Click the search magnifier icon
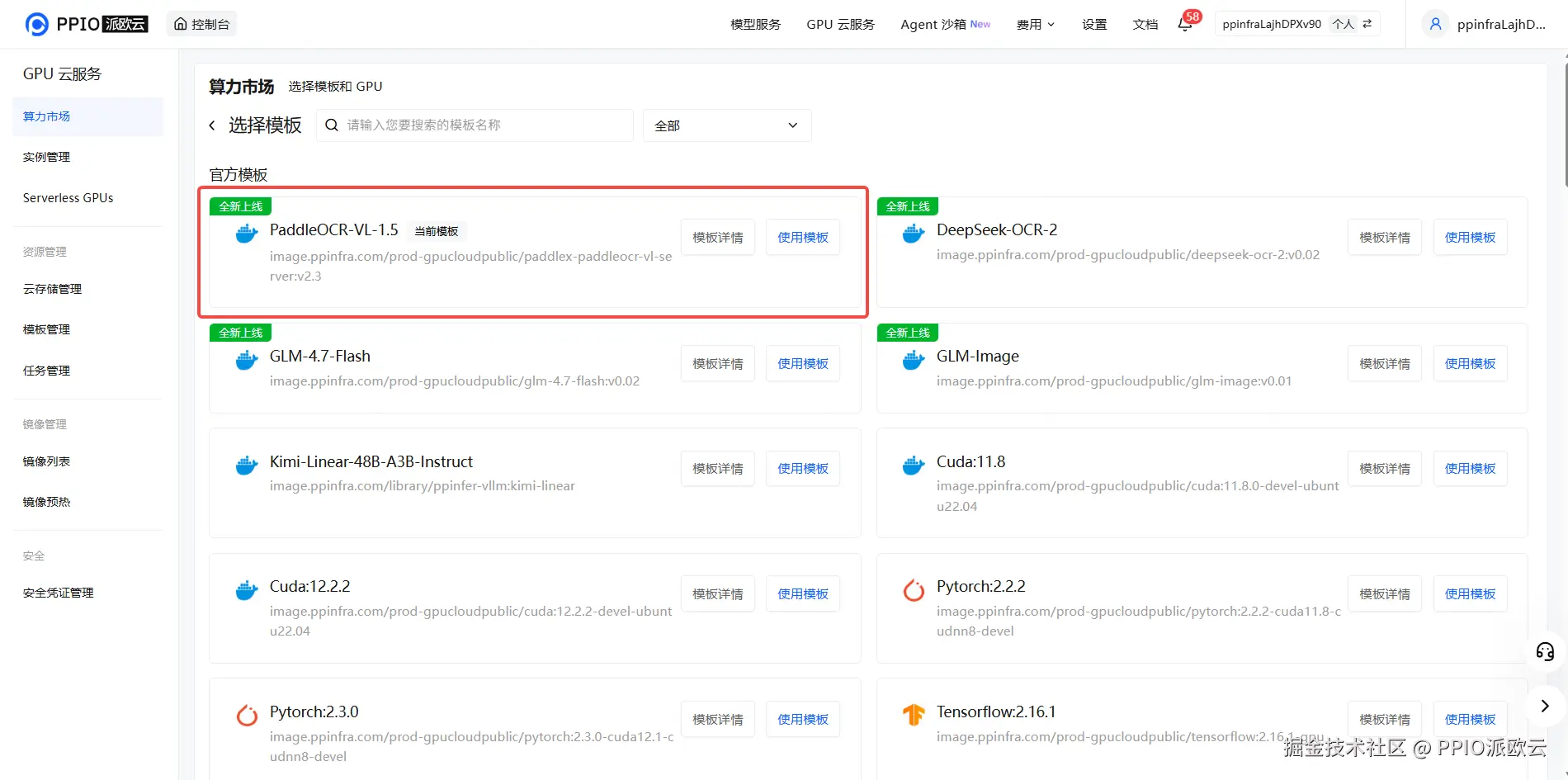Image resolution: width=1568 pixels, height=780 pixels. (332, 125)
